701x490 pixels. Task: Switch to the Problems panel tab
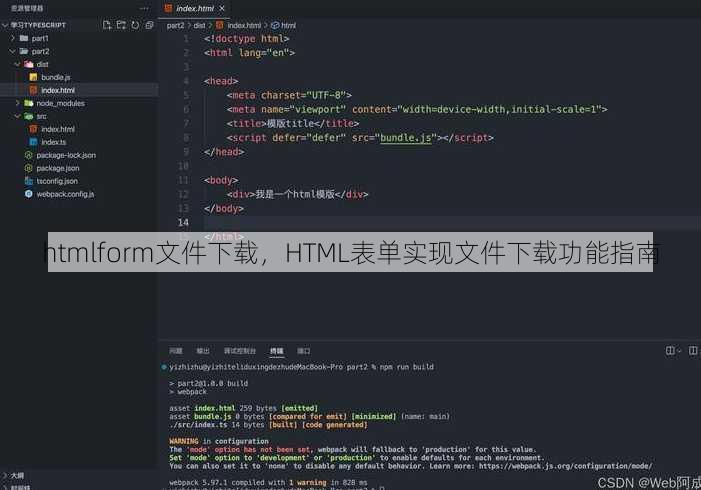point(176,351)
